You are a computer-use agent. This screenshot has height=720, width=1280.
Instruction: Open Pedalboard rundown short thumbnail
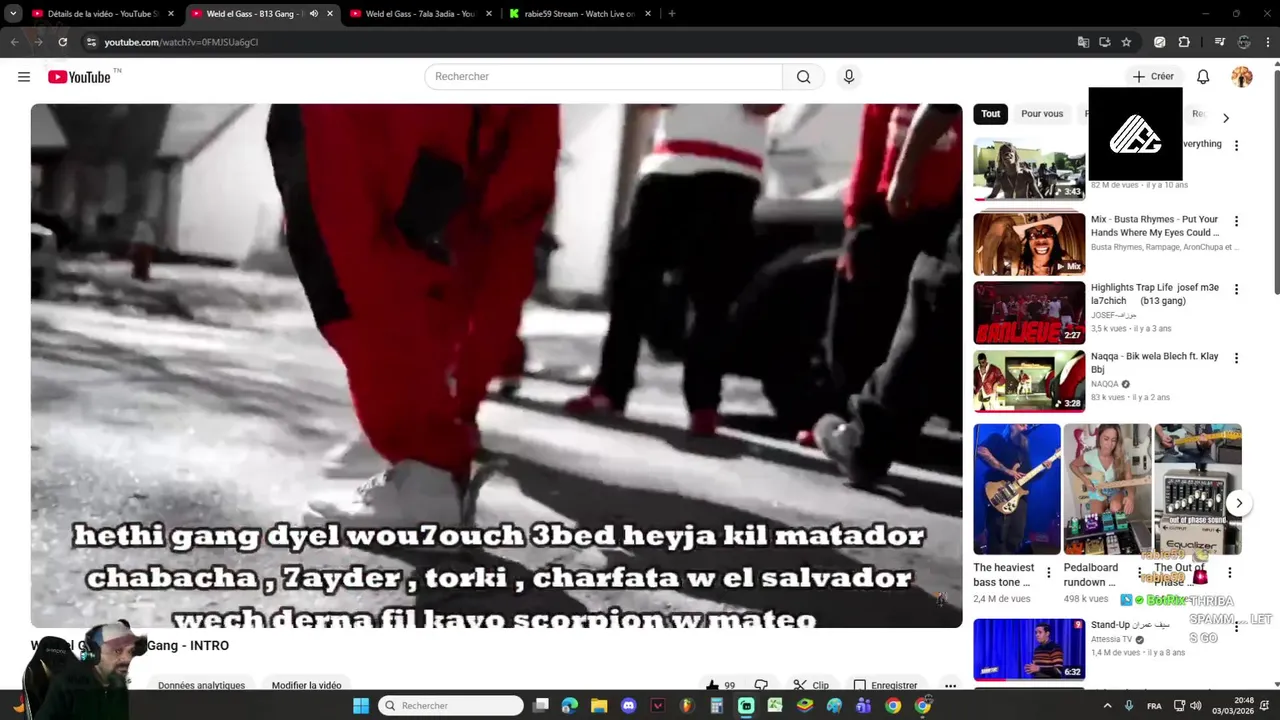click(x=1107, y=489)
